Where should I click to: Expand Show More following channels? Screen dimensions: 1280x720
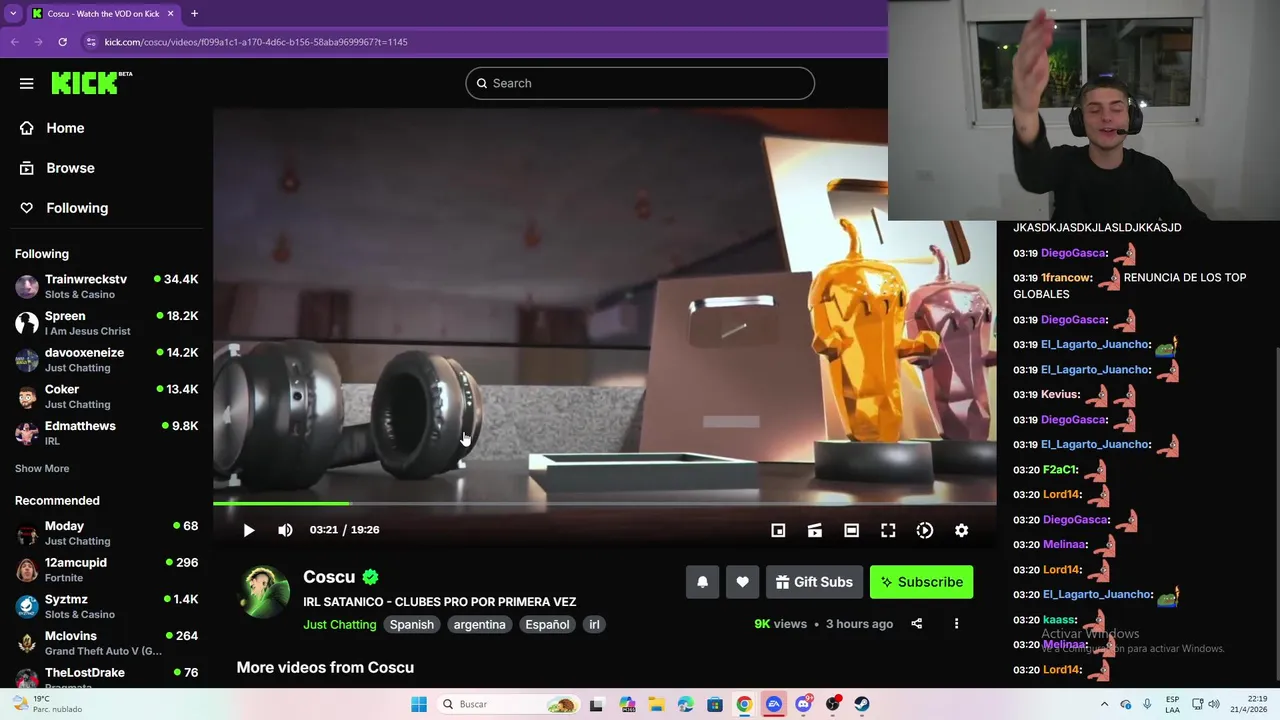(42, 468)
